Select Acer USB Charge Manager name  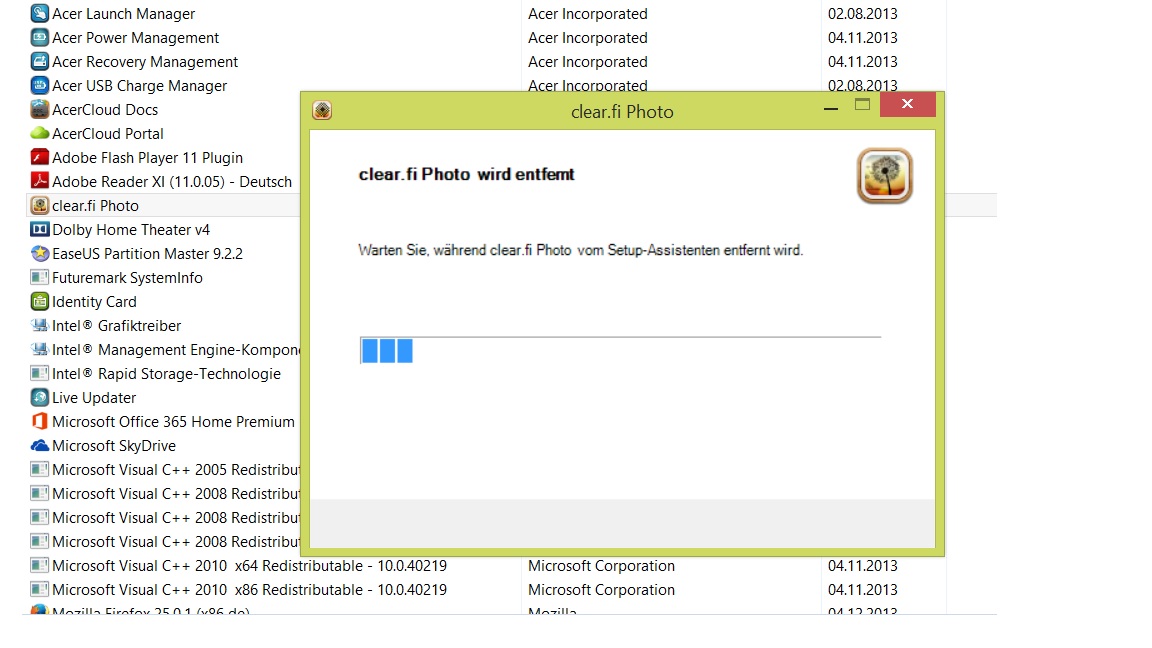point(140,86)
